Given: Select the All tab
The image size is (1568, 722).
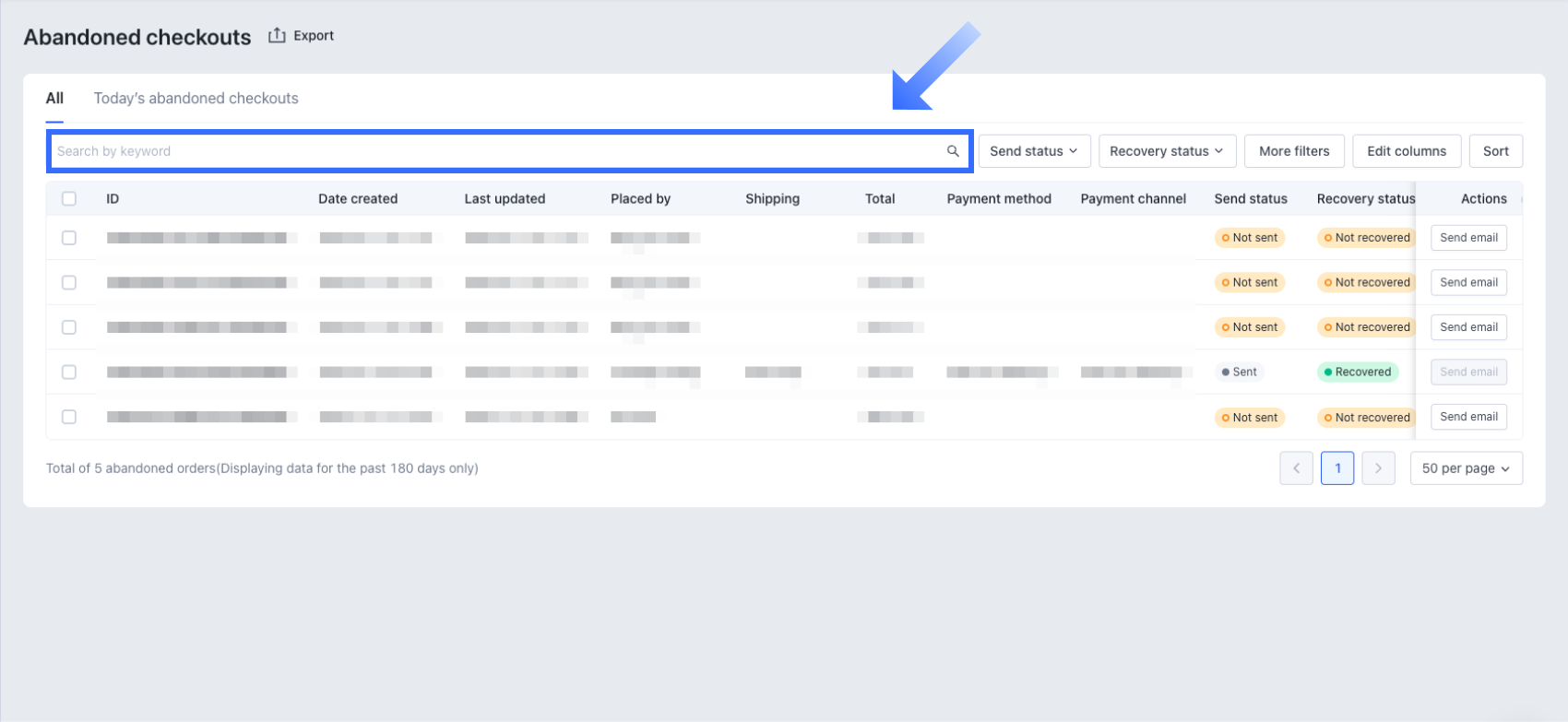Looking at the screenshot, I should coord(54,98).
